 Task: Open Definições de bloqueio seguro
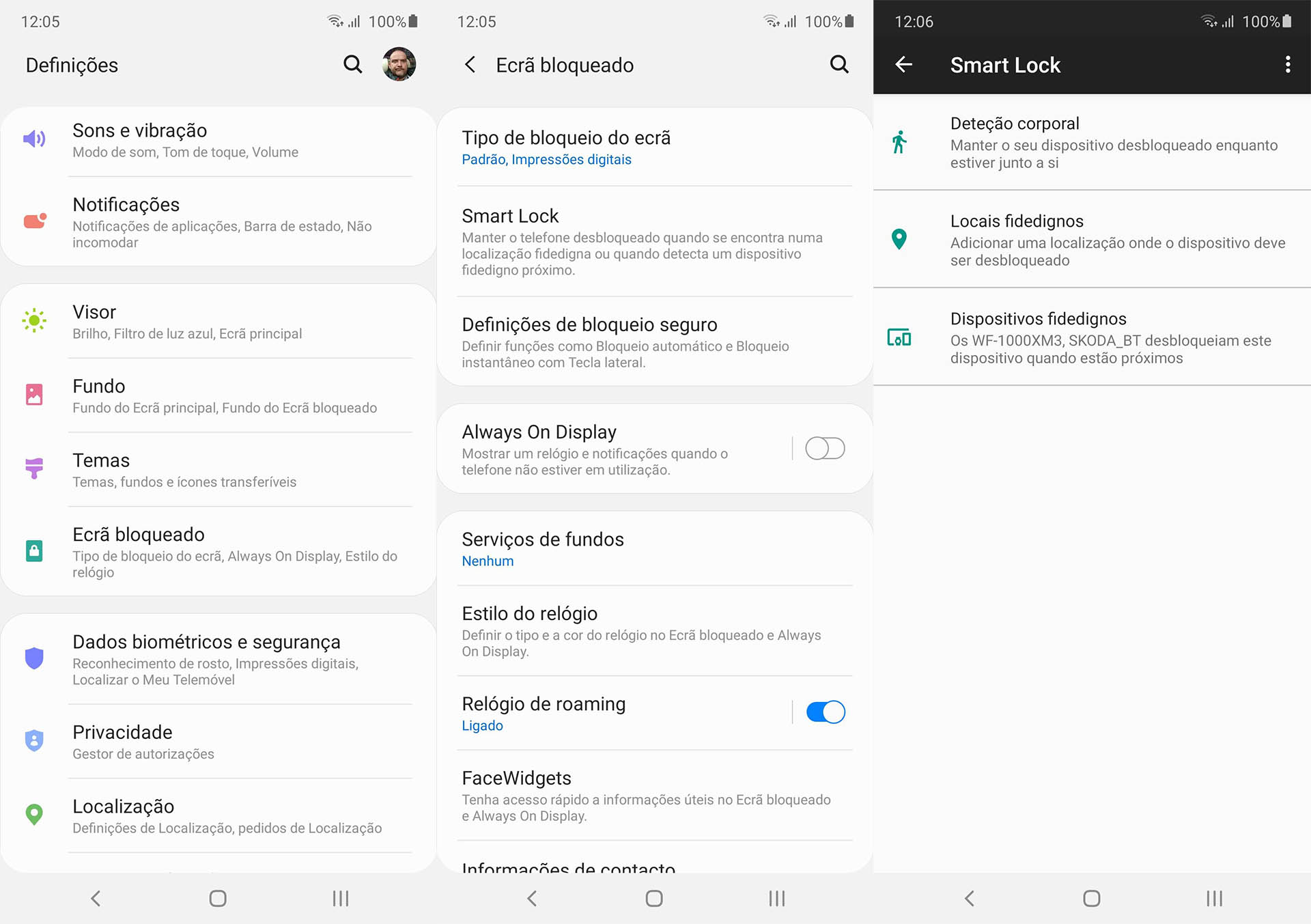pos(654,341)
